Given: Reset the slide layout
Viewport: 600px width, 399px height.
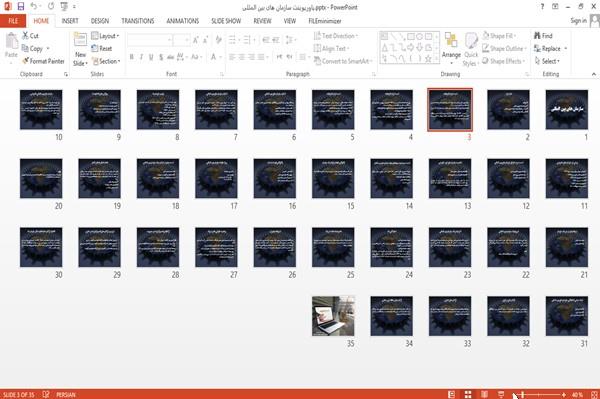Looking at the screenshot, I should (102, 49).
